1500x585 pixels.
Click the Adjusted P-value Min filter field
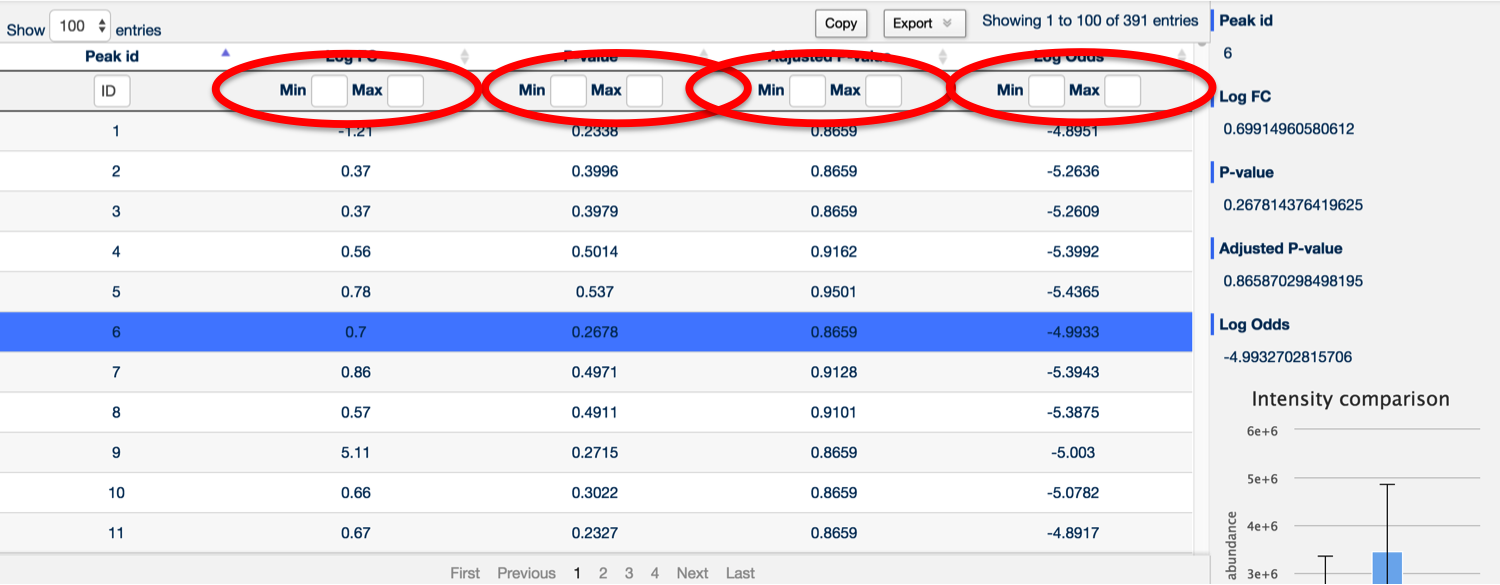point(807,91)
